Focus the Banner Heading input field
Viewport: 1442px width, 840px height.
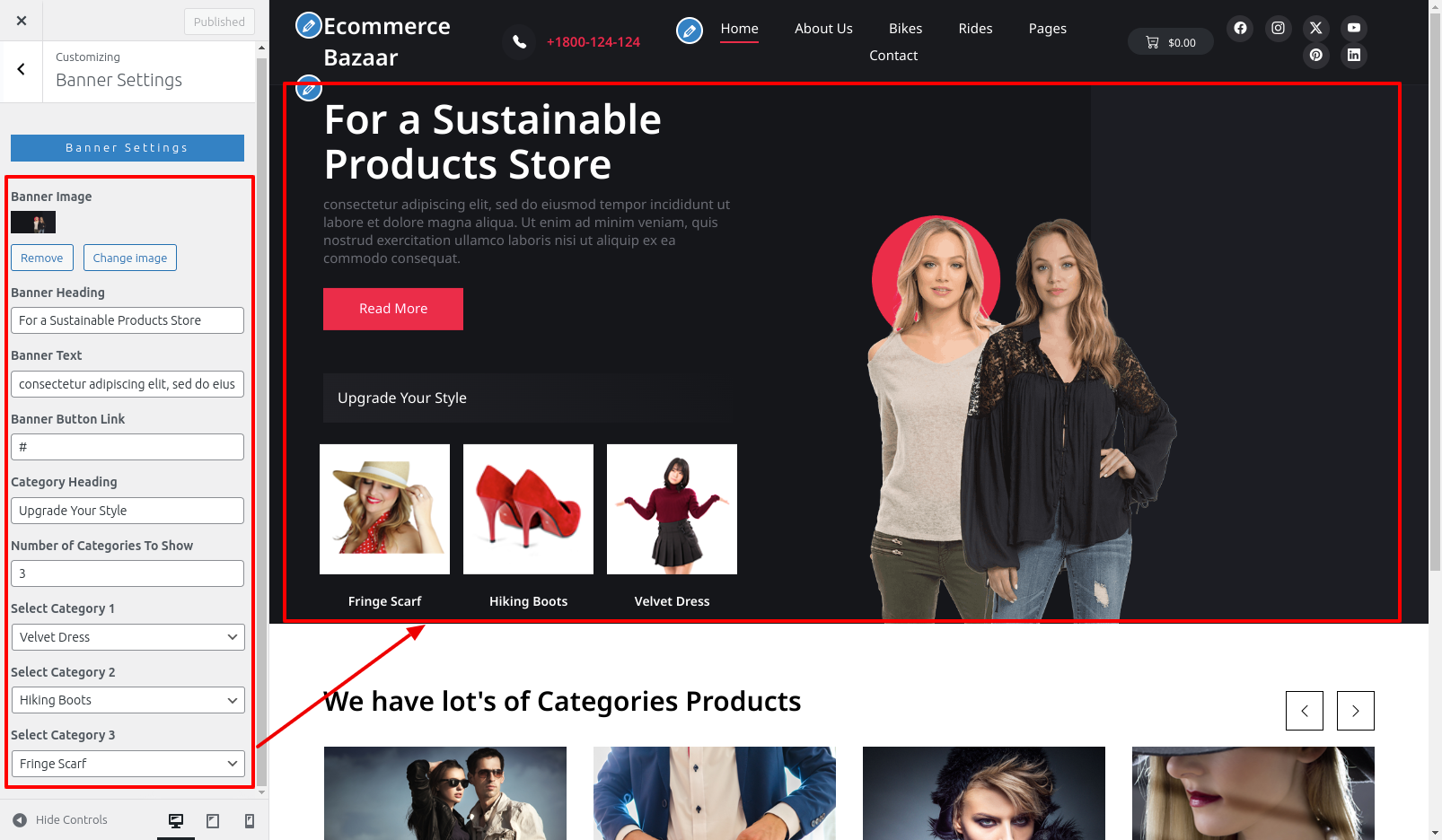coord(127,320)
